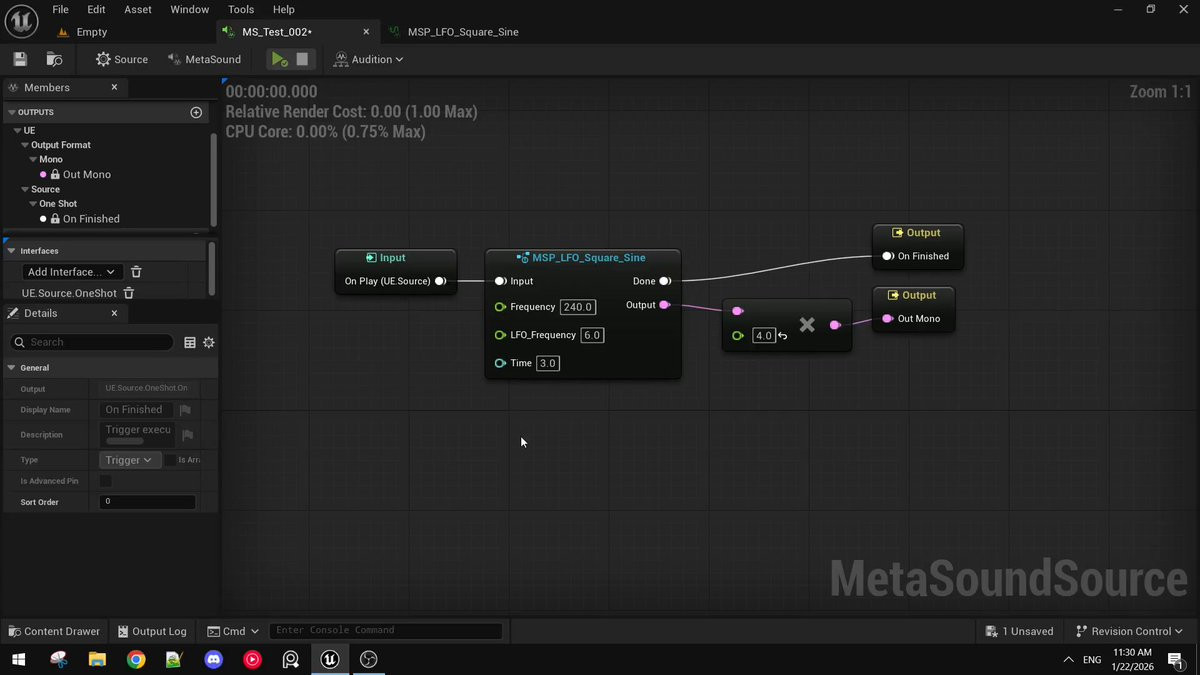Open the Type Trigger dropdown
This screenshot has height=675, width=1200.
click(129, 460)
